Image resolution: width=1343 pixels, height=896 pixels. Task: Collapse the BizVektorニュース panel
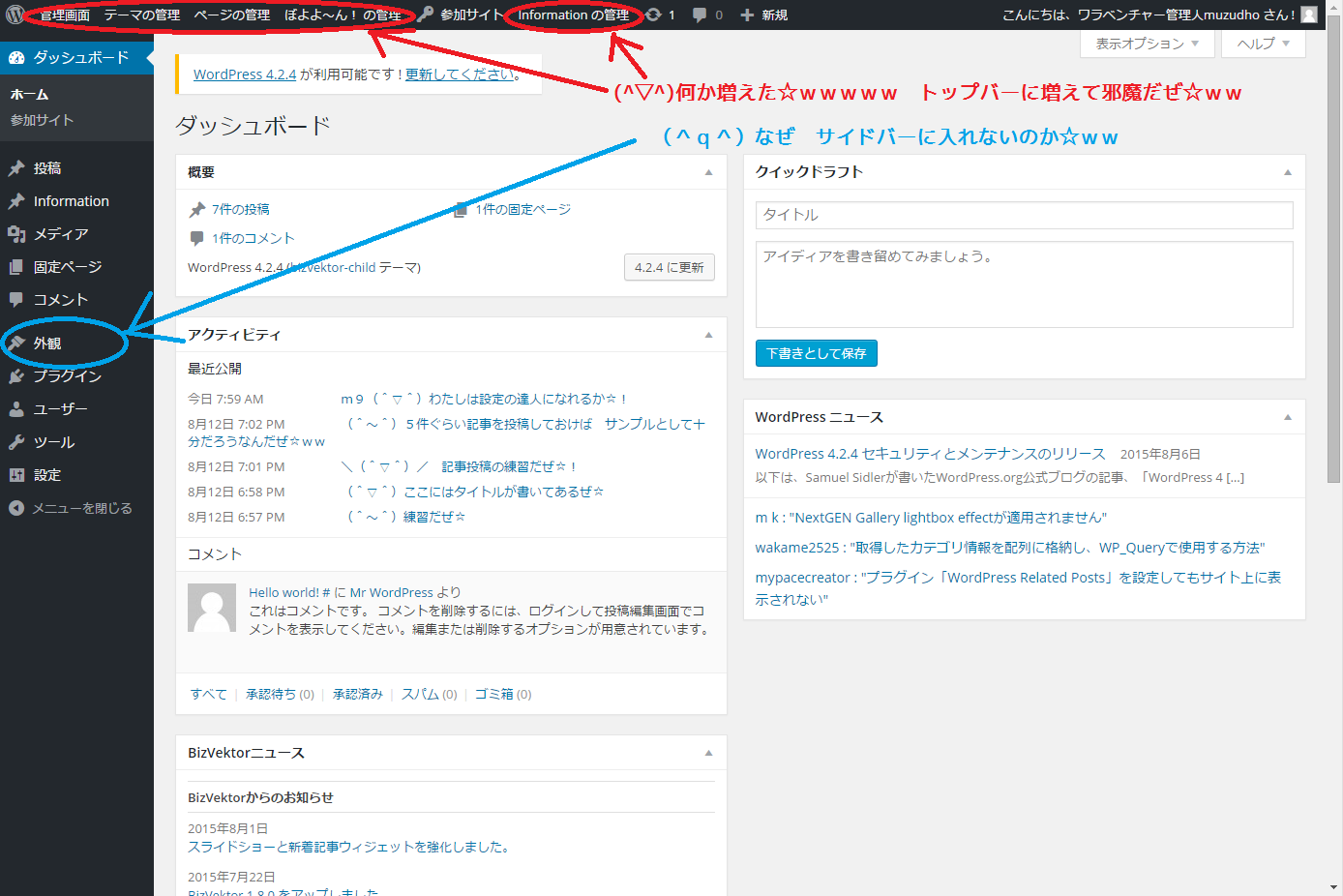tap(708, 753)
